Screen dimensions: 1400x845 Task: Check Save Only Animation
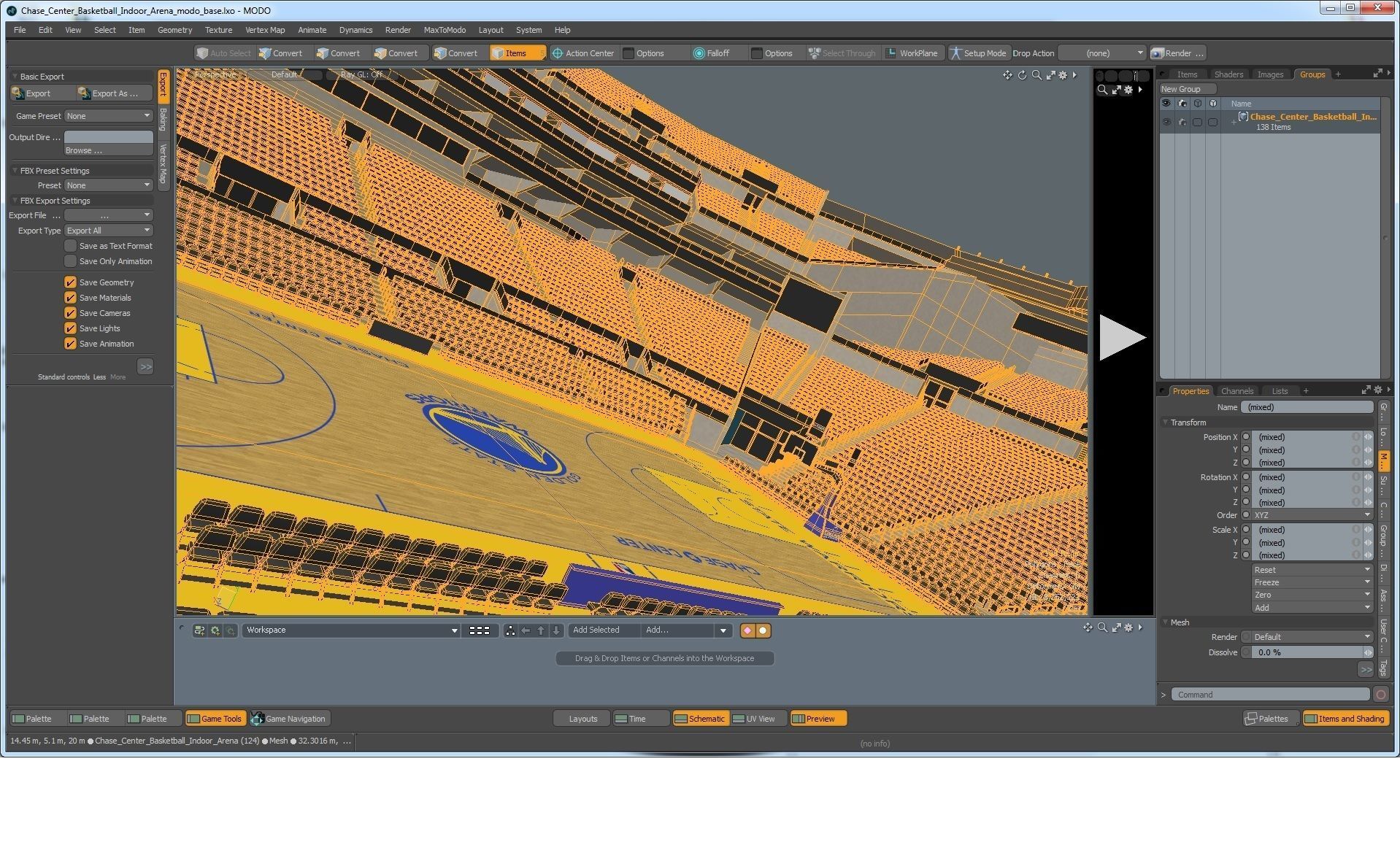[71, 261]
